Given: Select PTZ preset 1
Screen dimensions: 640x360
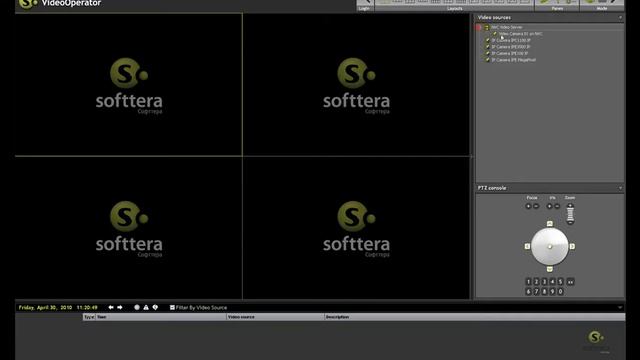Looking at the screenshot, I should tap(528, 282).
